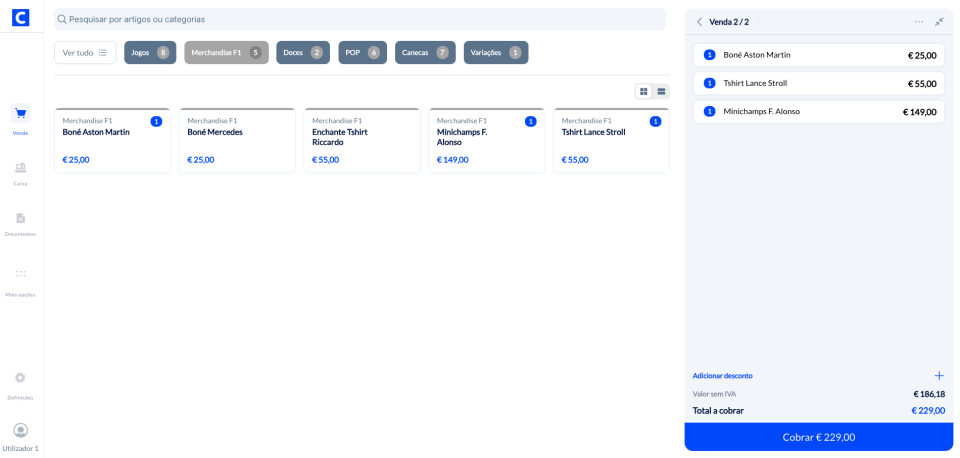Collapse the sale panel with arrows icon
This screenshot has height=458, width=960.
pyautogui.click(x=939, y=22)
